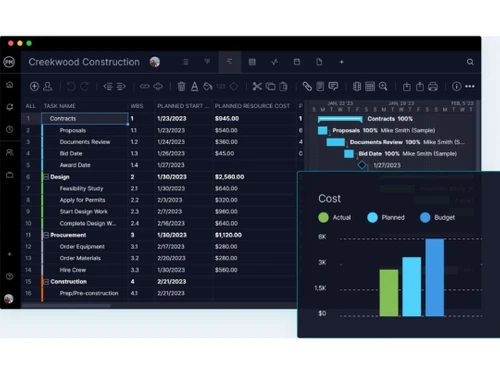Click the WBS column header

137,106
